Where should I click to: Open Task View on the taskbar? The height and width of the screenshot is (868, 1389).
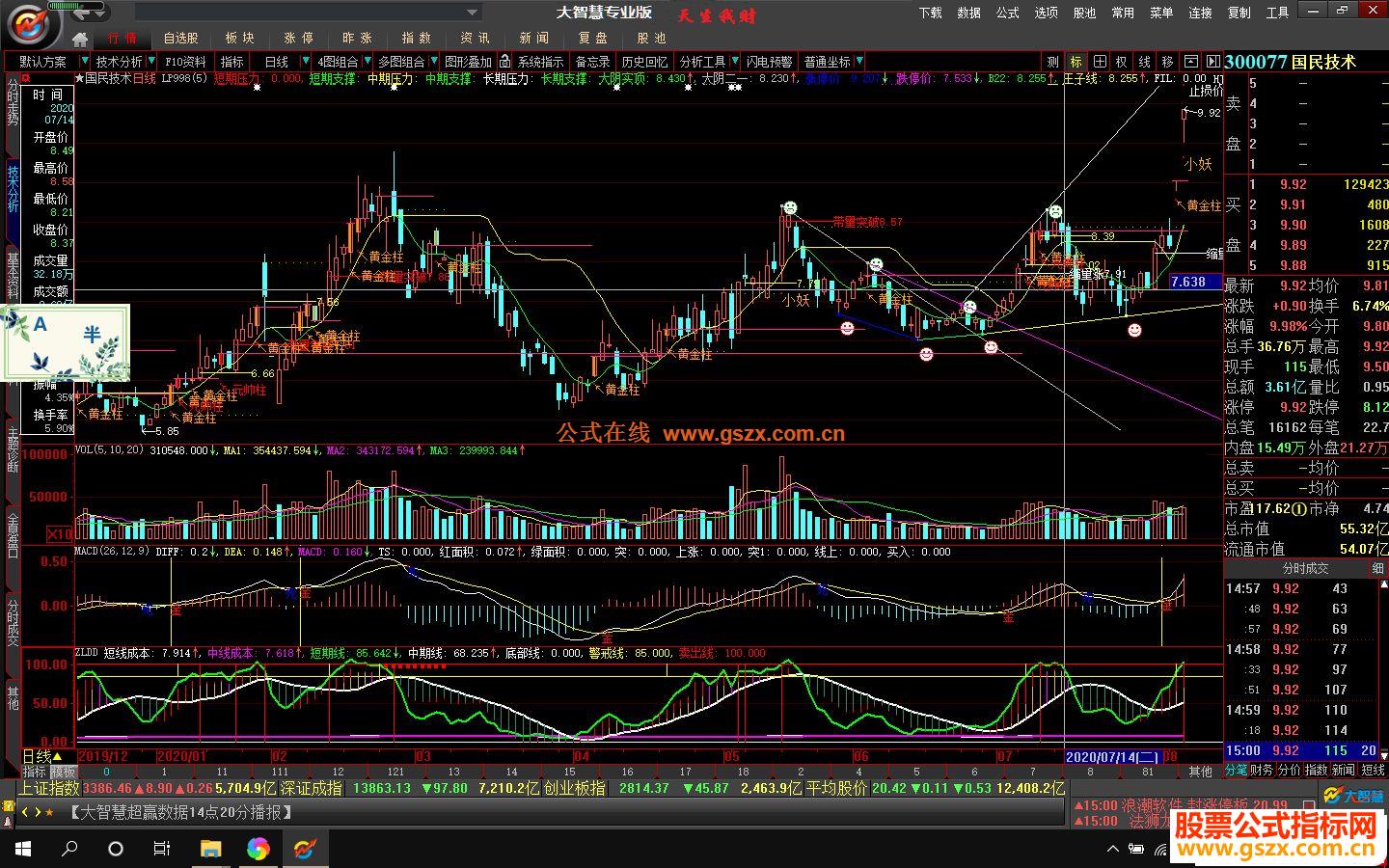162,849
